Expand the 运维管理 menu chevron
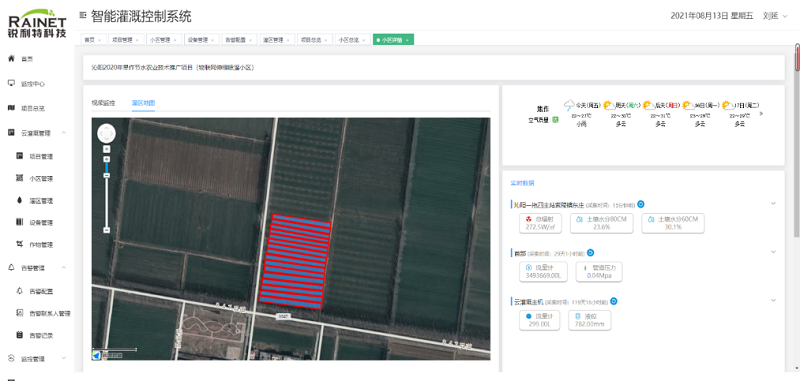The height and width of the screenshot is (381, 800). 64,358
